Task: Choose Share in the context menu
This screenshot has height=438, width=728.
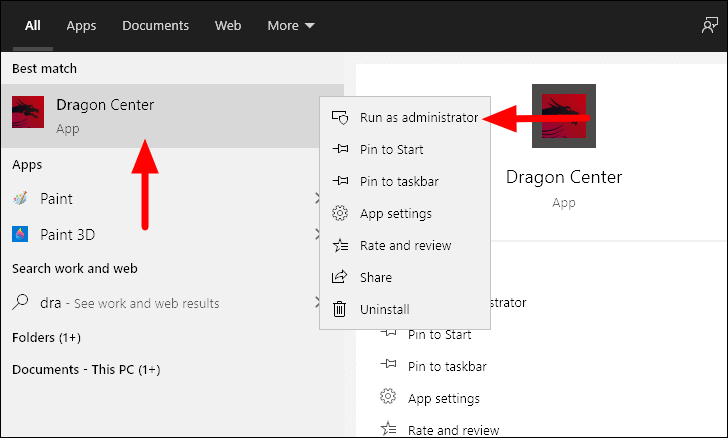Action: click(x=405, y=277)
